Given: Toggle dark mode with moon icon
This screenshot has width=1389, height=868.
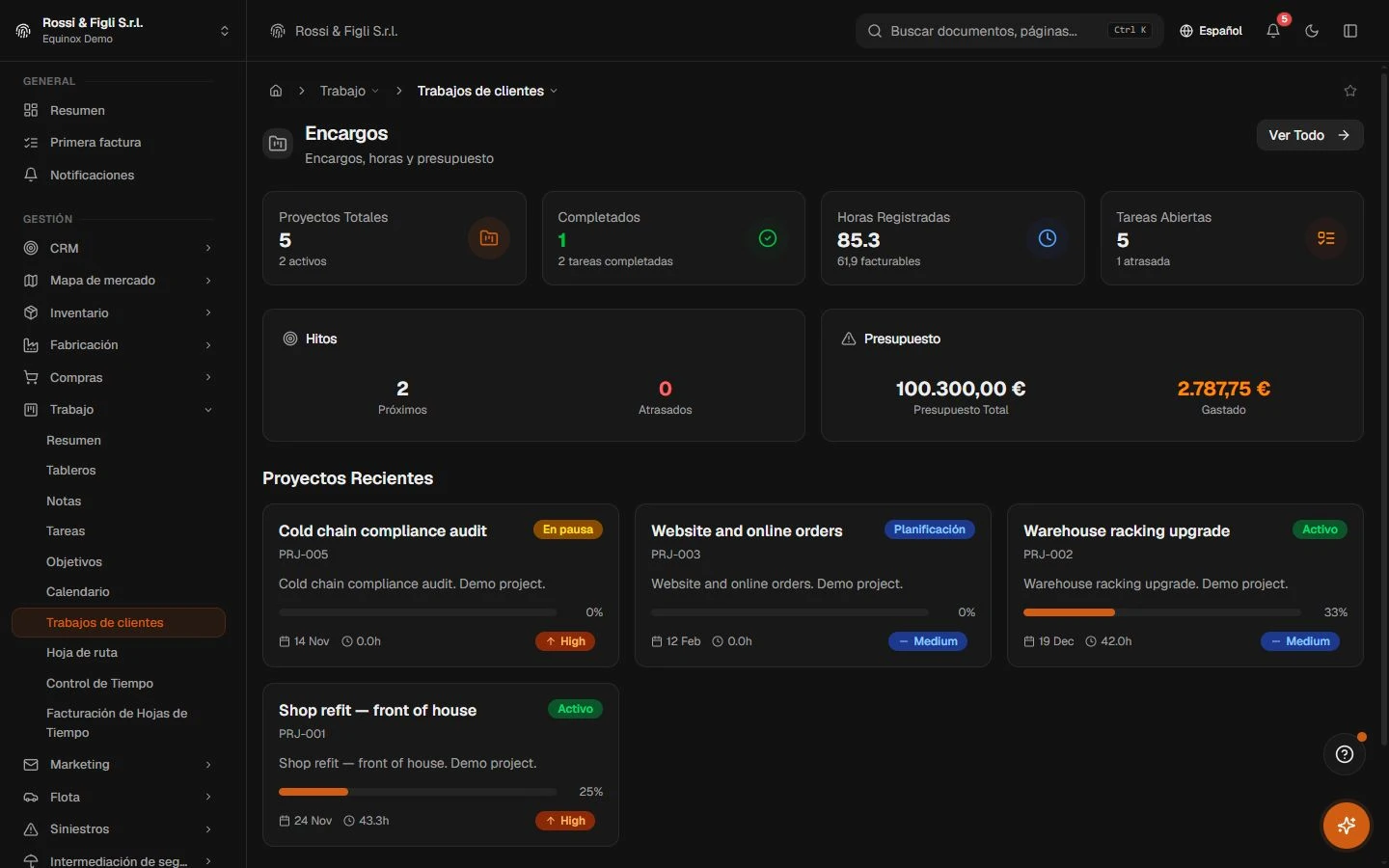Looking at the screenshot, I should tap(1312, 31).
